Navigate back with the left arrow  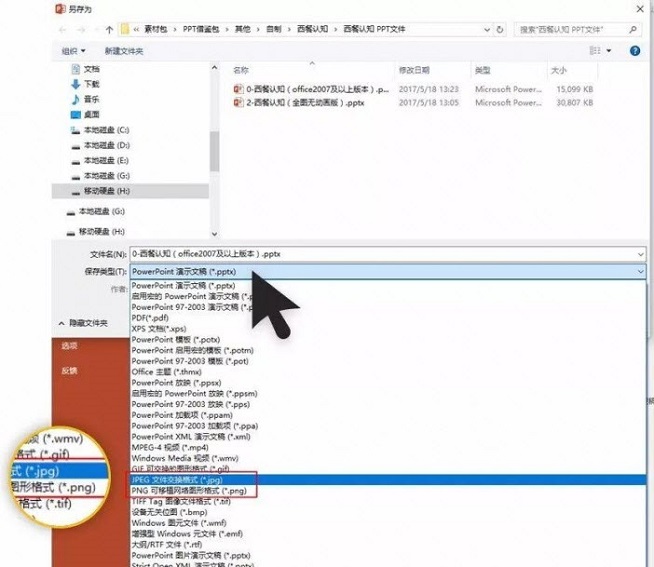[63, 30]
